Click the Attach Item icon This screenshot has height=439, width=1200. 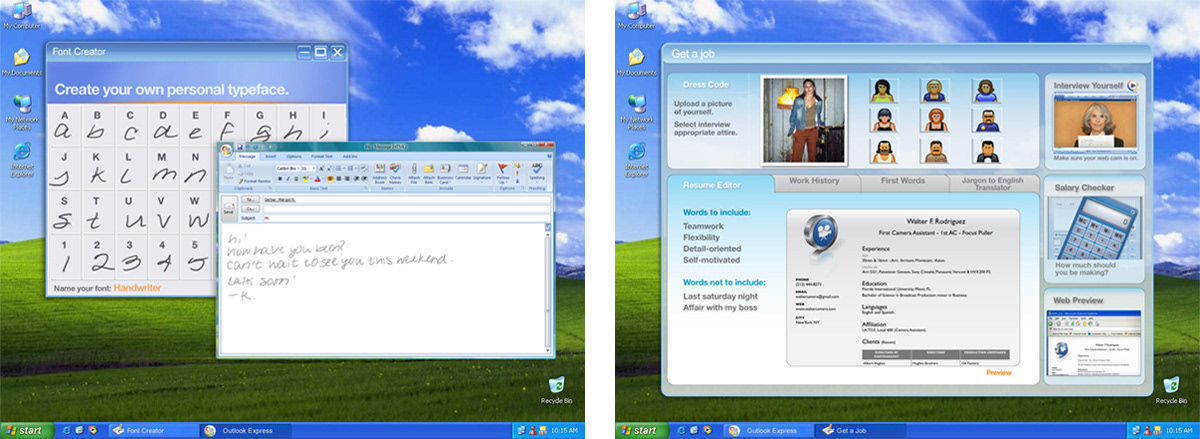pyautogui.click(x=428, y=174)
